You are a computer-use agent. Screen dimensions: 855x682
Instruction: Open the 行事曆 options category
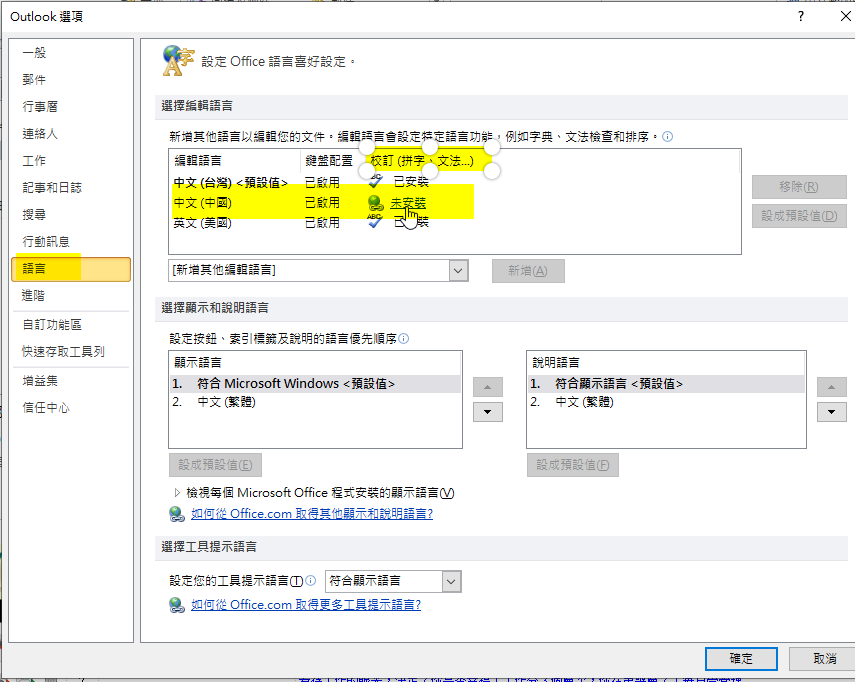(71, 106)
